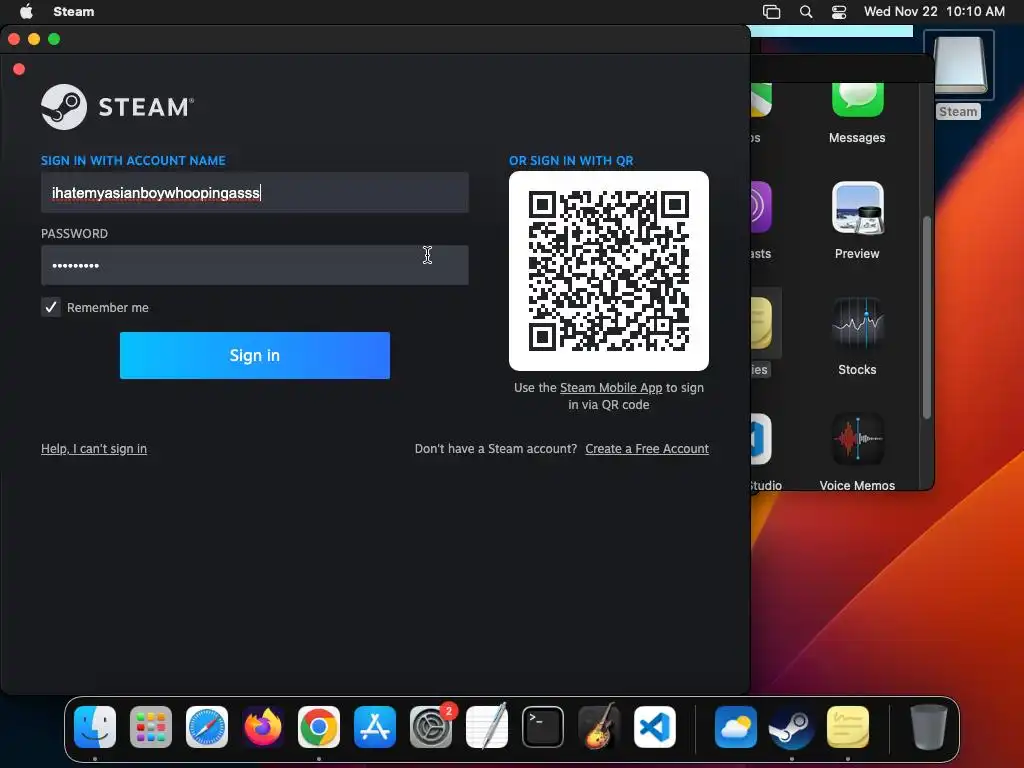Open Control Center in menu bar
Screen dimensions: 1024x768
tap(839, 12)
